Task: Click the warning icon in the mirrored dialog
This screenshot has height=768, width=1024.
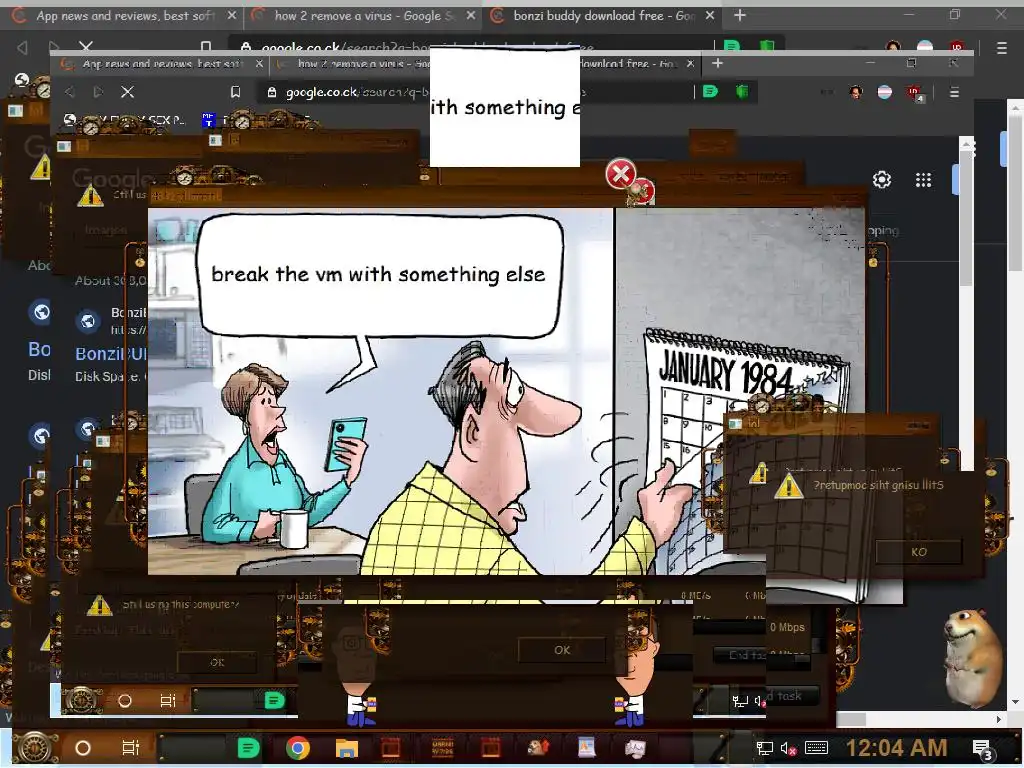Action: click(788, 486)
